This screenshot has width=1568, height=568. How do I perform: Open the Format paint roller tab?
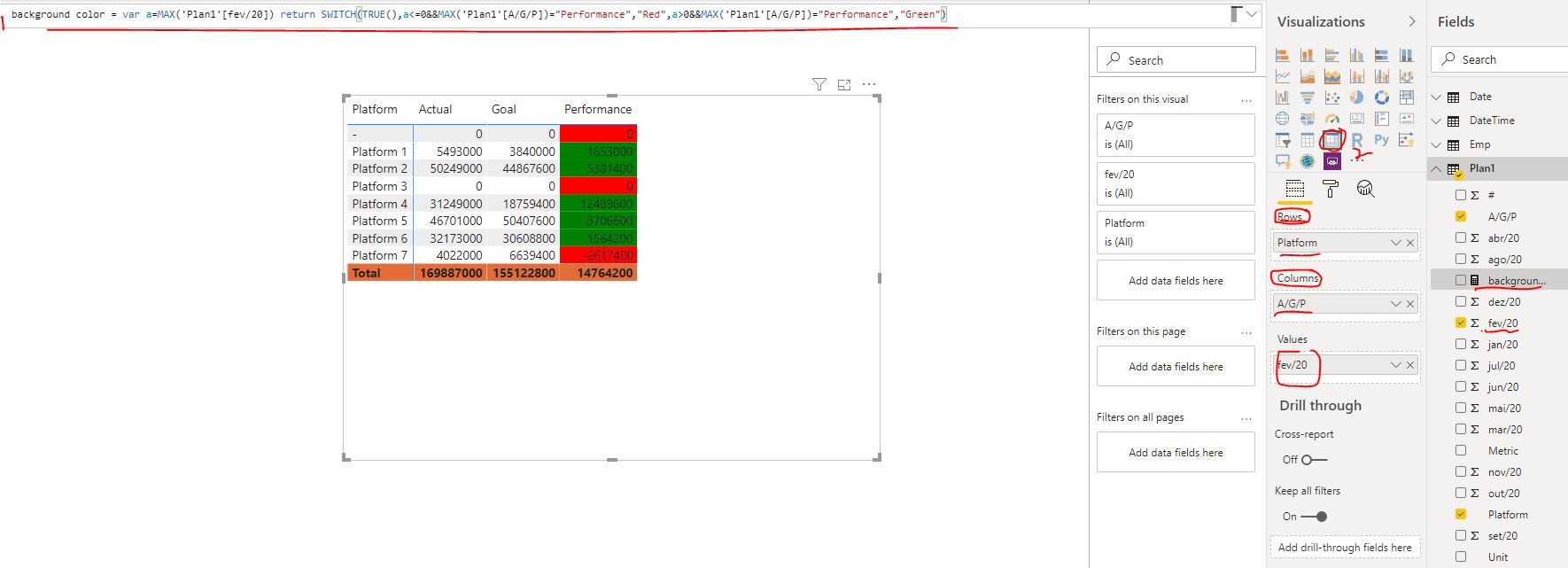coord(1331,189)
